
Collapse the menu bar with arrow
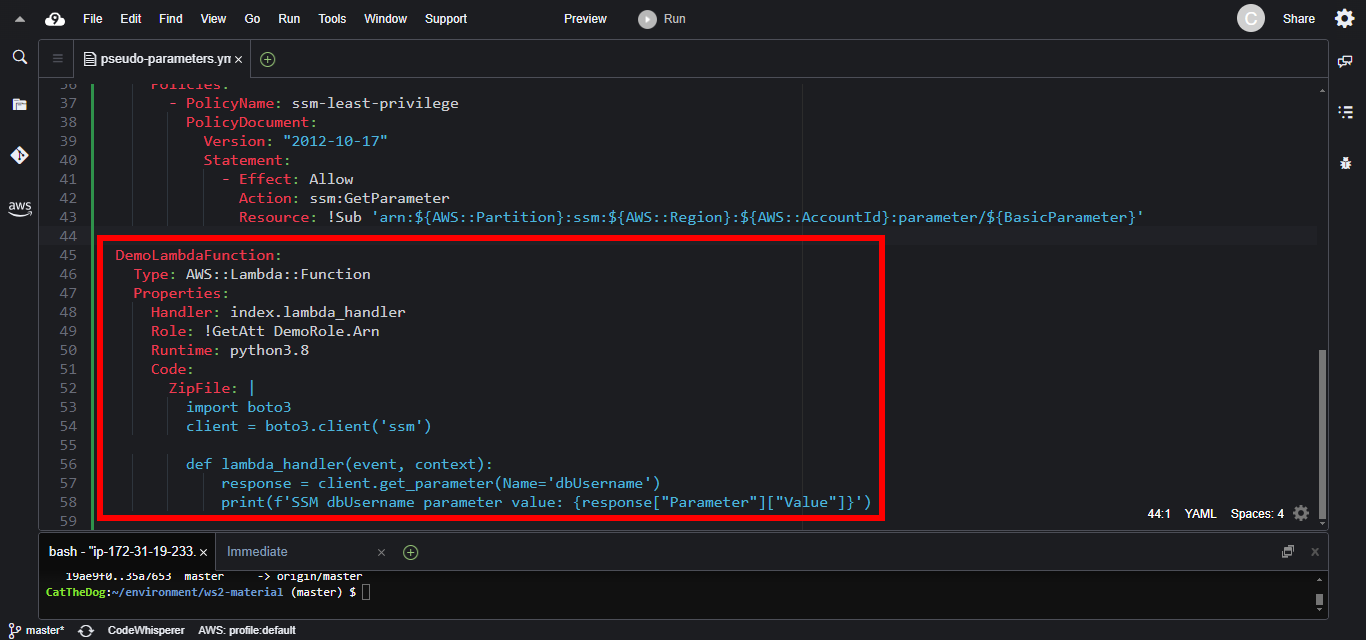[x=19, y=19]
